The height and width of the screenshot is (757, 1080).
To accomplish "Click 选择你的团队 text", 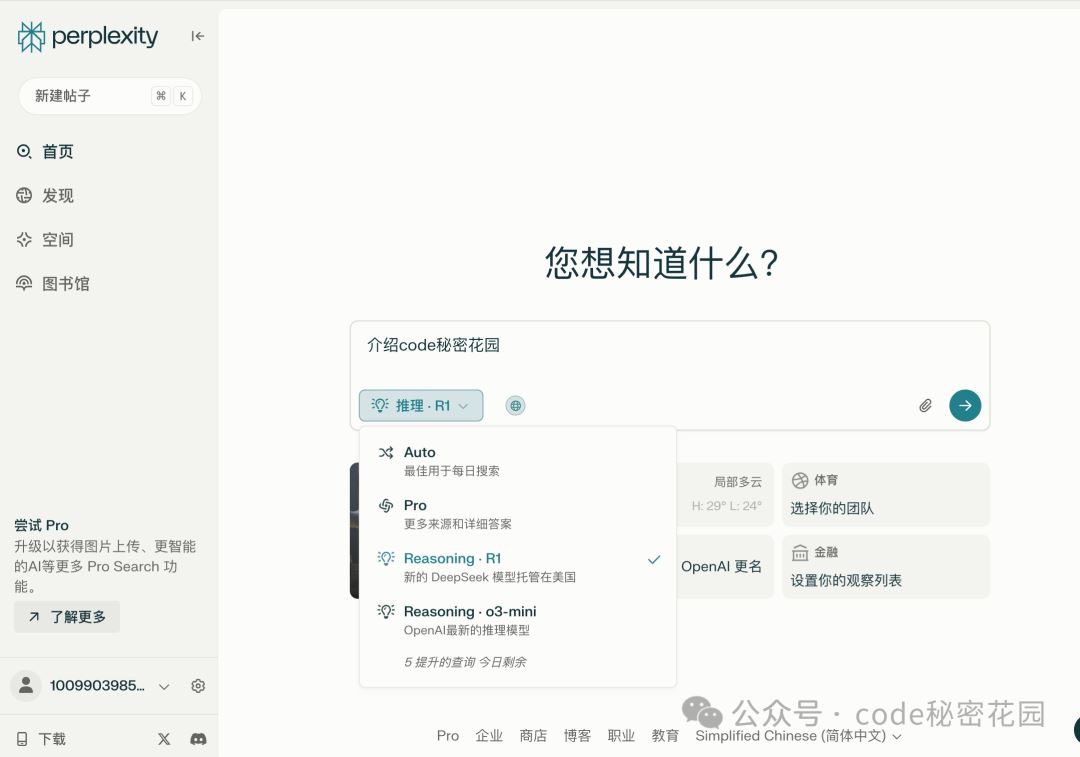I will pyautogui.click(x=832, y=508).
